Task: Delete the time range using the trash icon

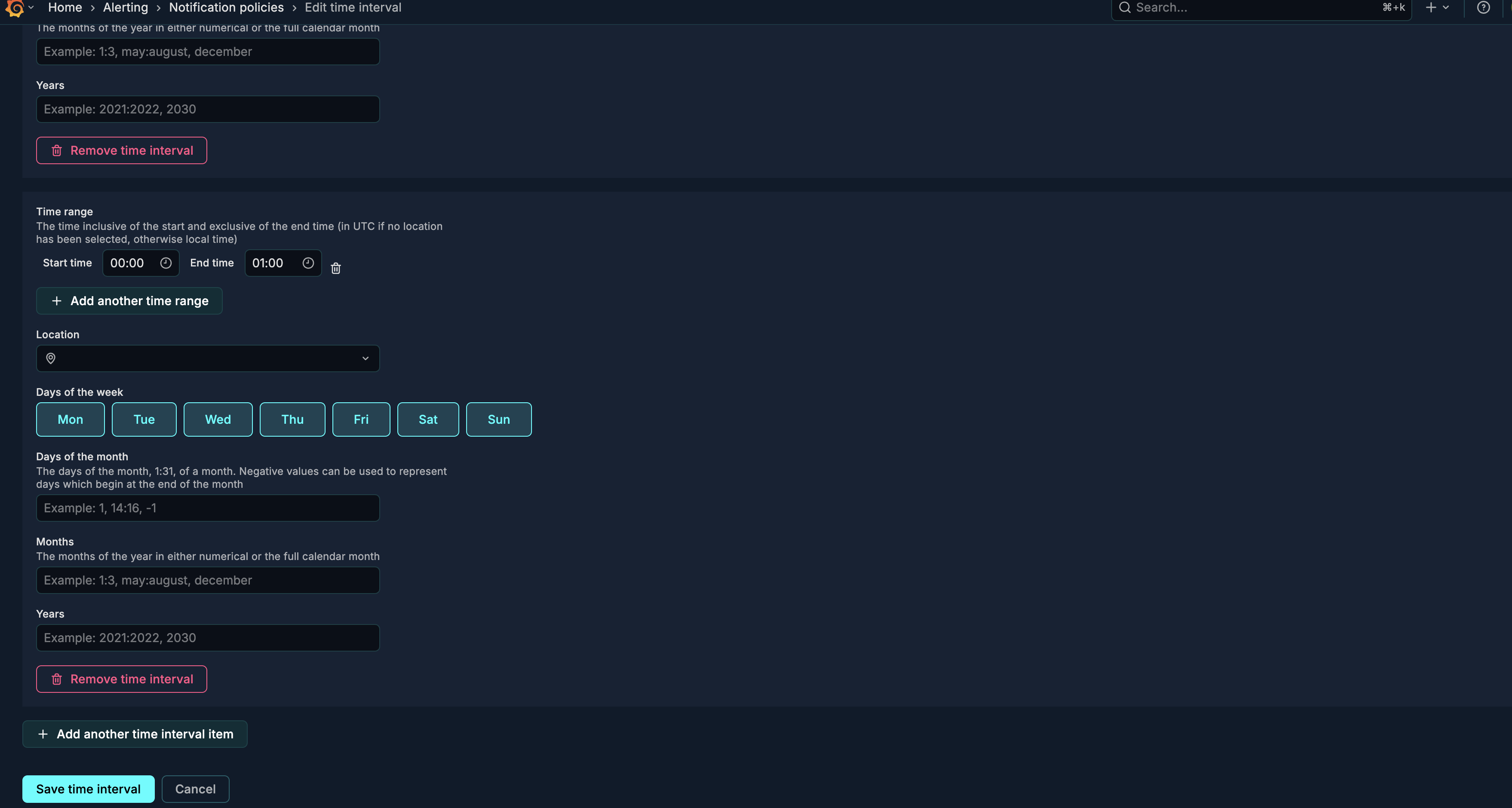Action: pyautogui.click(x=336, y=268)
